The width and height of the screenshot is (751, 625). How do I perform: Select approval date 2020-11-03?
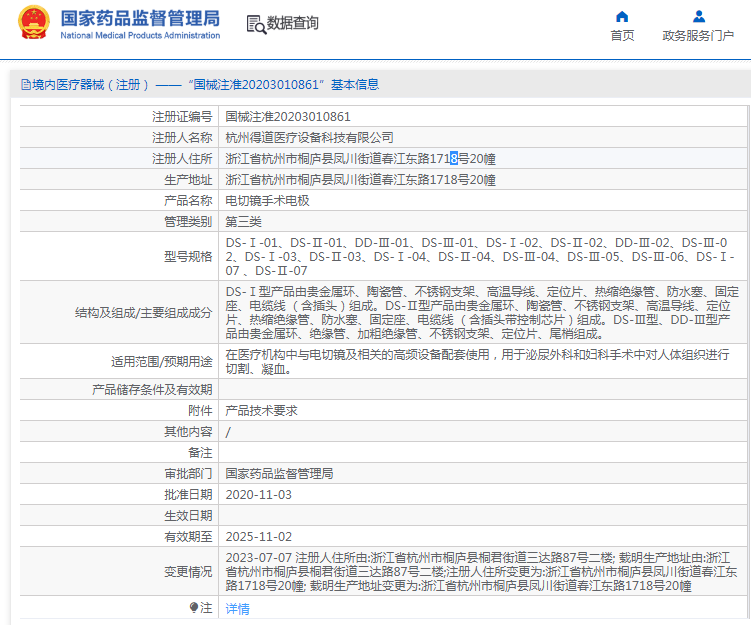point(259,495)
